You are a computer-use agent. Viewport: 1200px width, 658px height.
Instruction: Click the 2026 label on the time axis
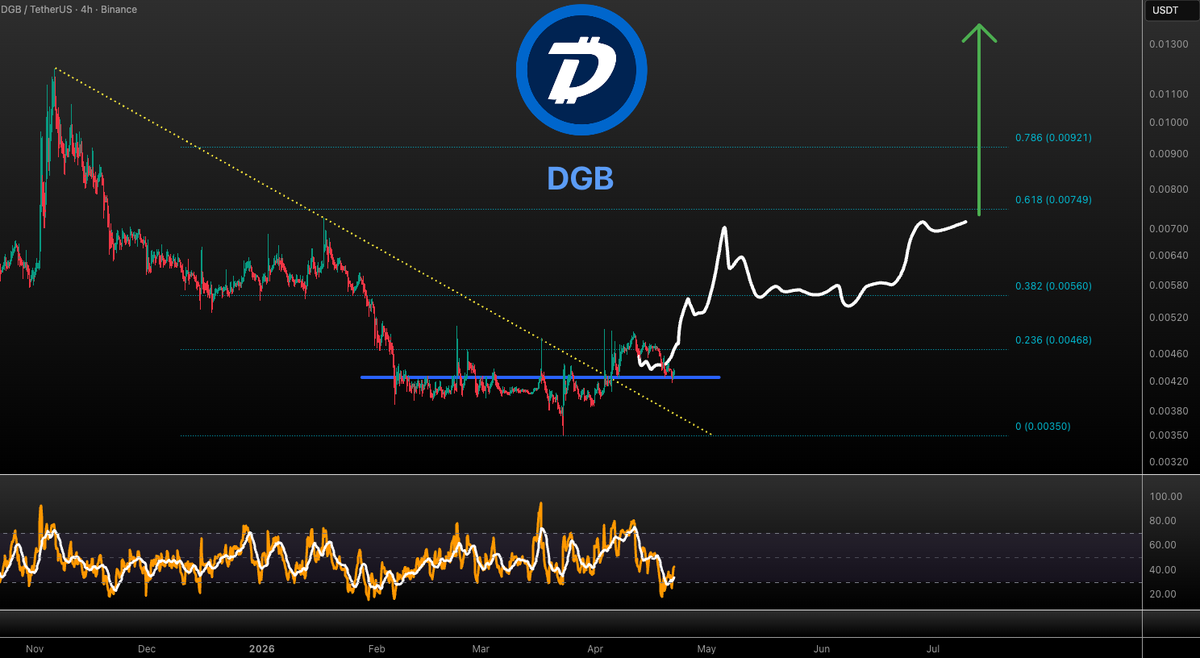pyautogui.click(x=261, y=649)
